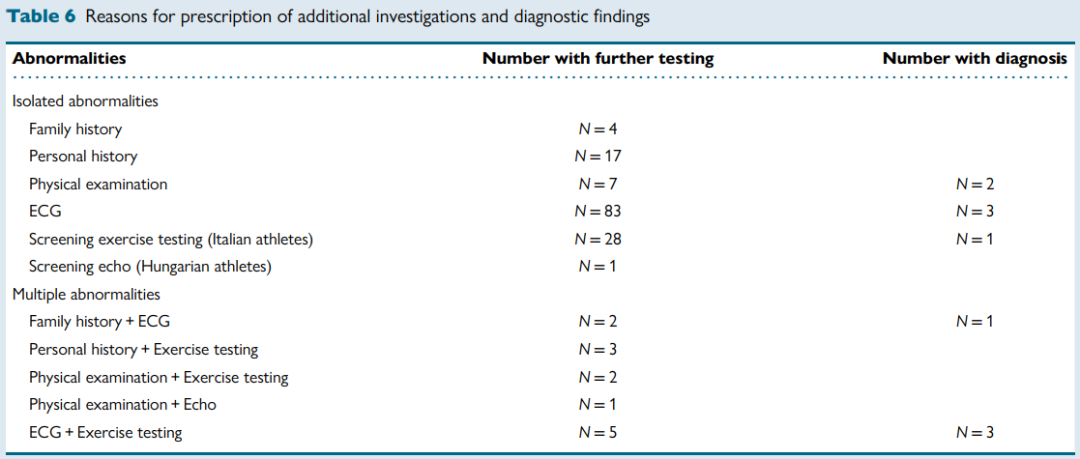Viewport: 1080px width, 459px height.
Task: Click the "Table 6" title label
Action: pyautogui.click(x=41, y=16)
